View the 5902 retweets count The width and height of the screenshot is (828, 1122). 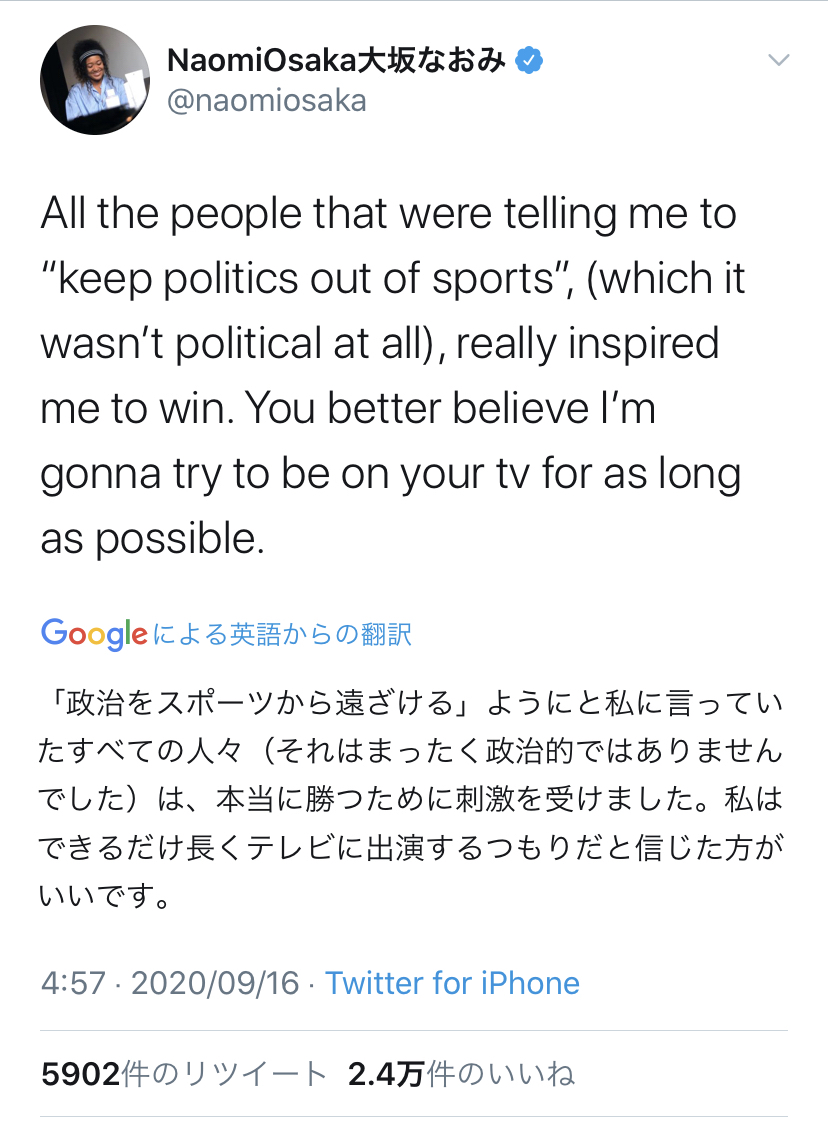(80, 1074)
